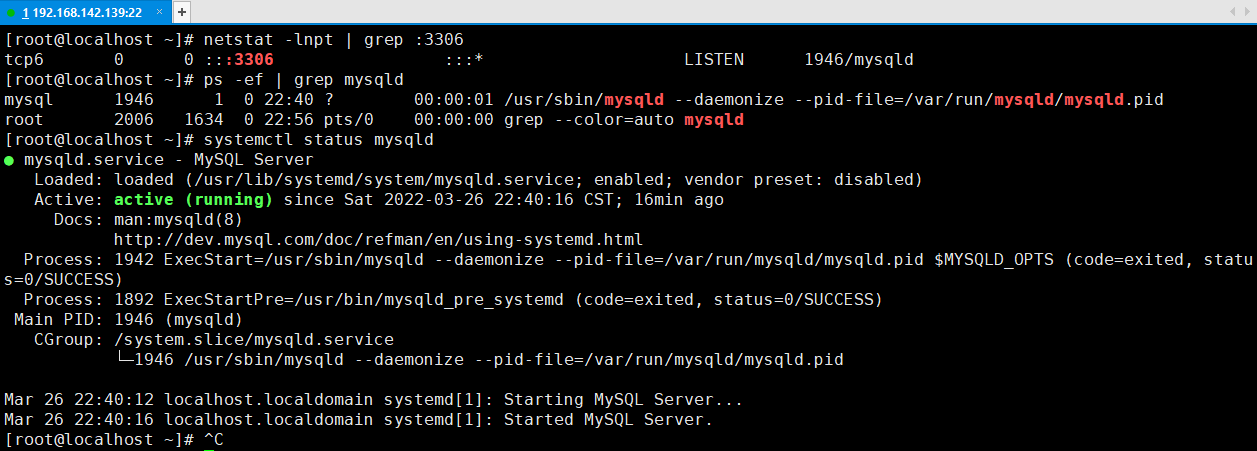The image size is (1257, 451).
Task: Click green status dot before mysqld.service
Action: [9, 160]
